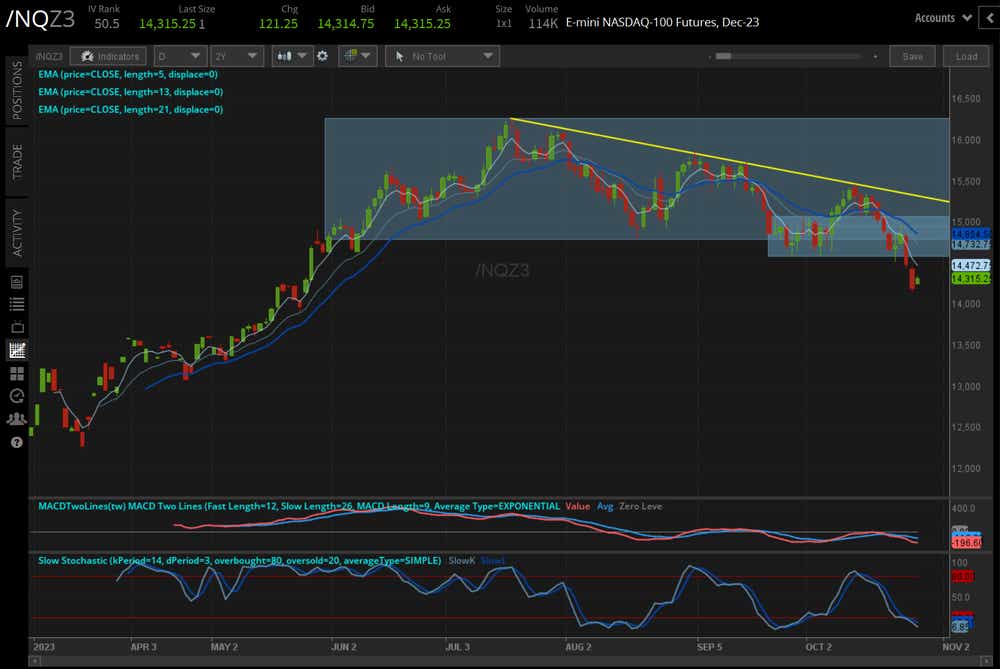The height and width of the screenshot is (669, 1000).
Task: Open the help question mark icon
Action: coord(17,442)
